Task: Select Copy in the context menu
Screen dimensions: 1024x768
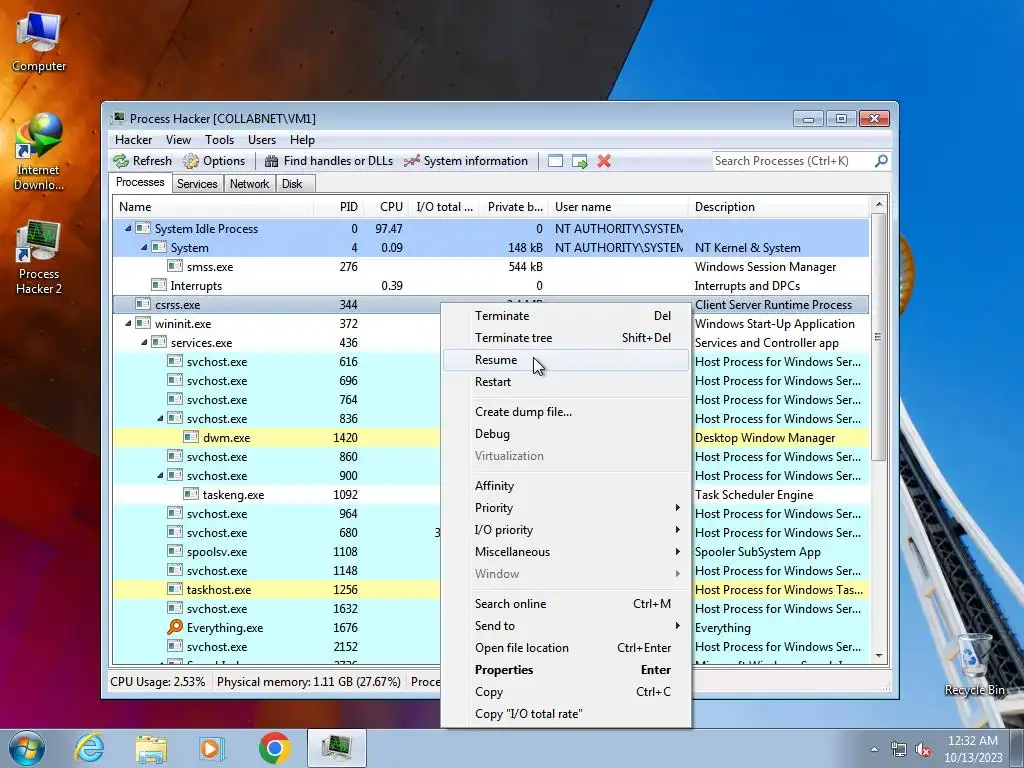Action: click(566, 692)
